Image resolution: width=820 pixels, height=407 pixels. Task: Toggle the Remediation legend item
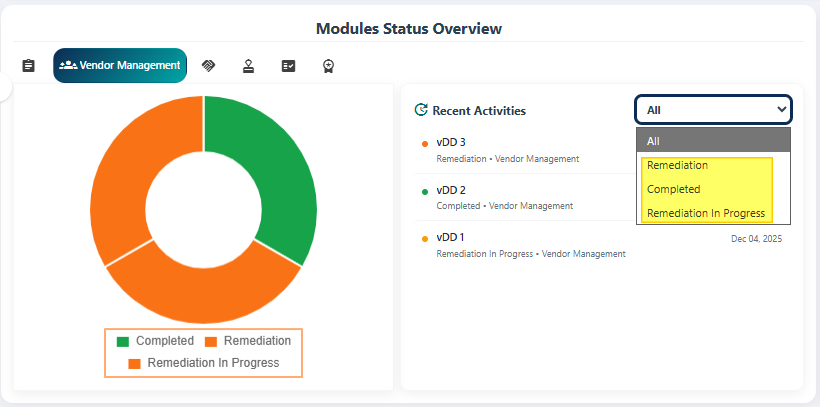coord(248,341)
